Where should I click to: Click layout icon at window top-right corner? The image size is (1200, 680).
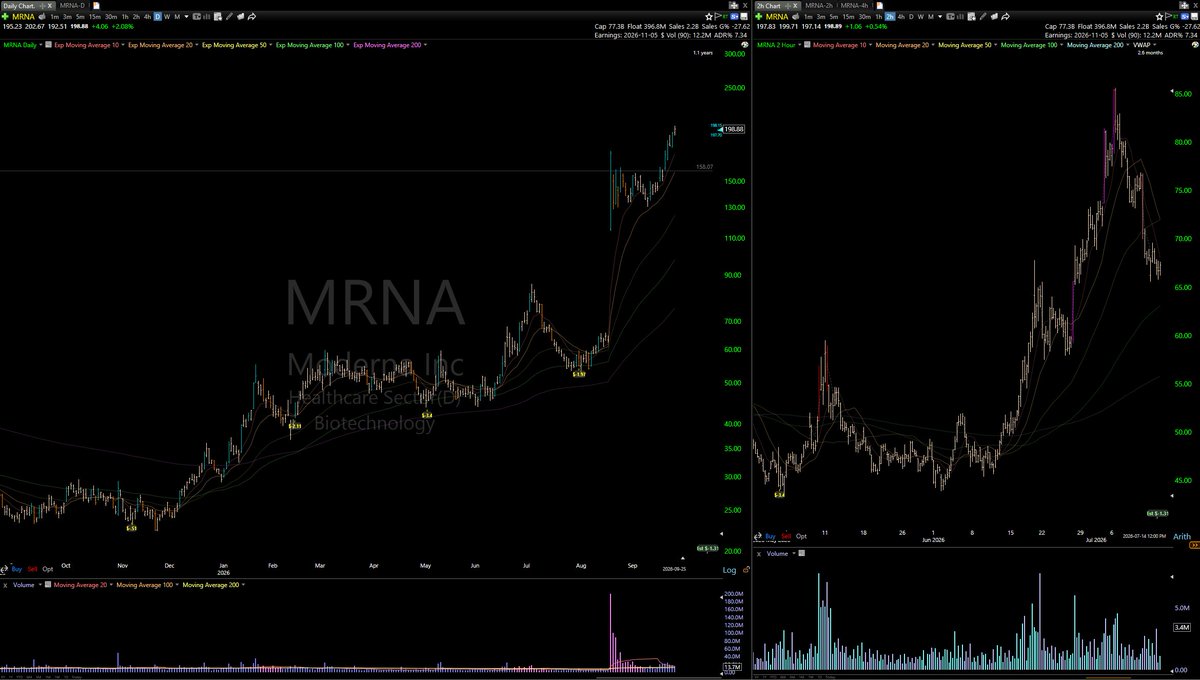(1184, 5)
